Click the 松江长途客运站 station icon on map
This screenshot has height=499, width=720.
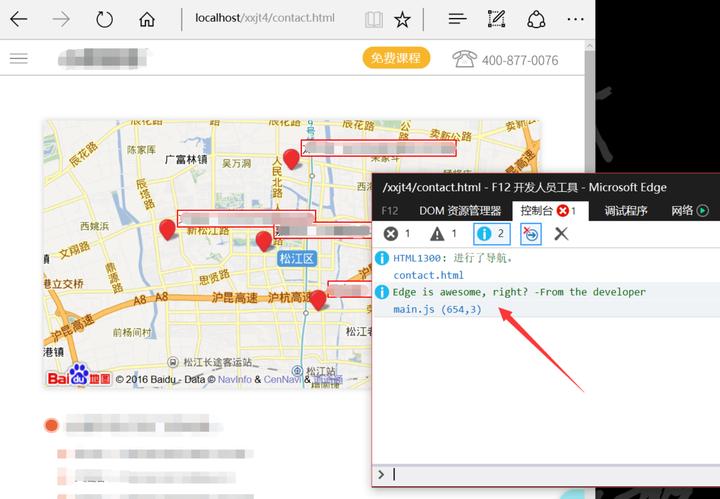click(173, 362)
